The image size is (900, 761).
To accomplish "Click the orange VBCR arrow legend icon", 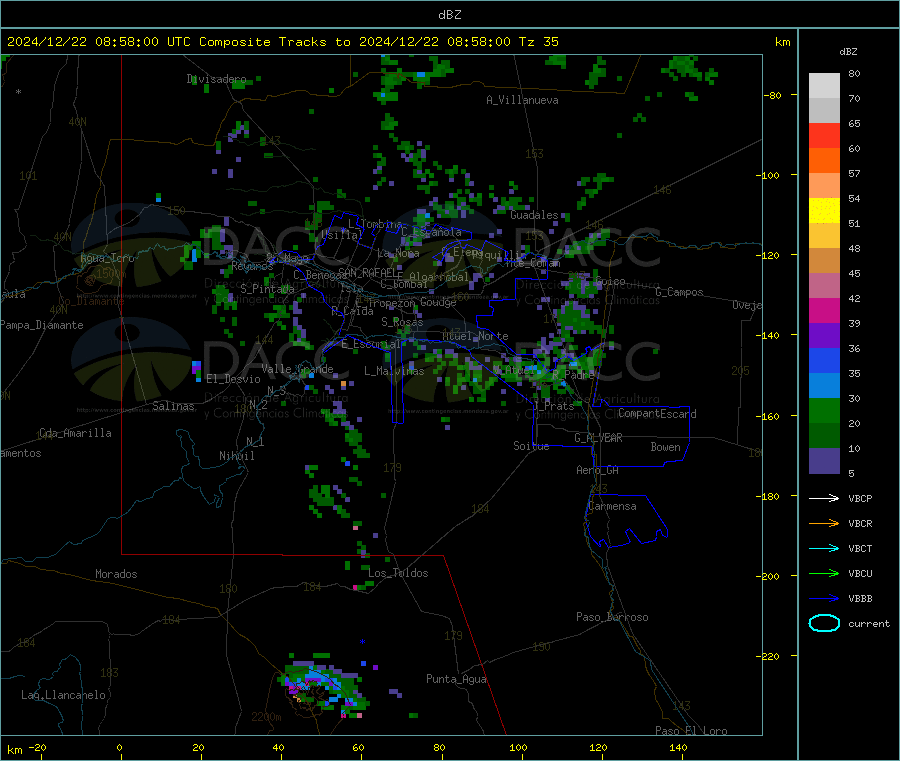I will coord(824,523).
